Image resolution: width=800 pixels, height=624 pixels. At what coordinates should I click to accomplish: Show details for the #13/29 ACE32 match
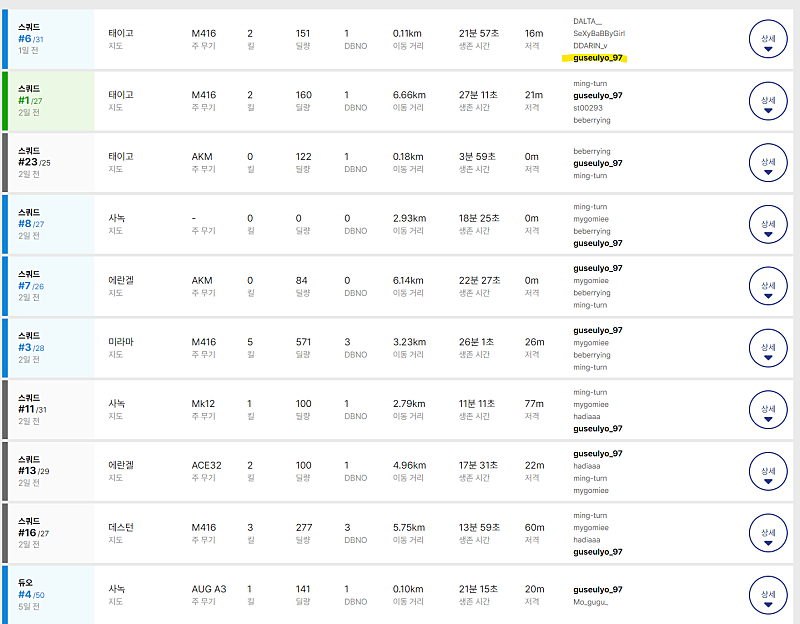[x=768, y=471]
